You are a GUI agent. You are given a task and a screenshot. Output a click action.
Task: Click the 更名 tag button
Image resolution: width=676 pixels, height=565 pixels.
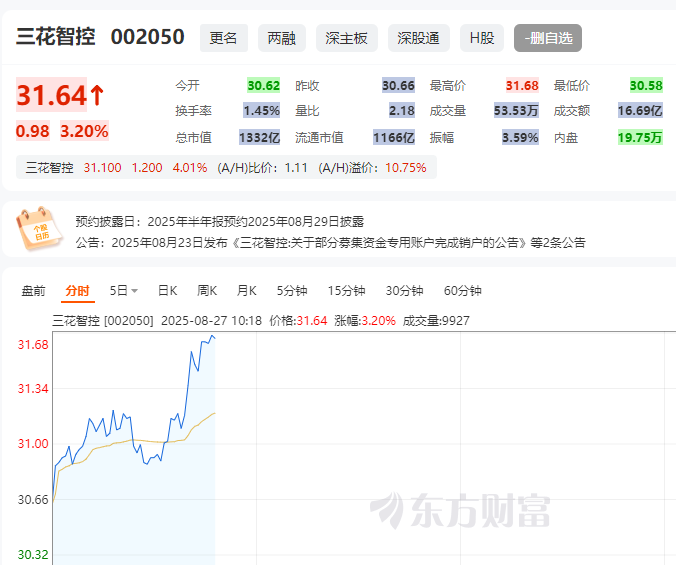[x=224, y=38]
